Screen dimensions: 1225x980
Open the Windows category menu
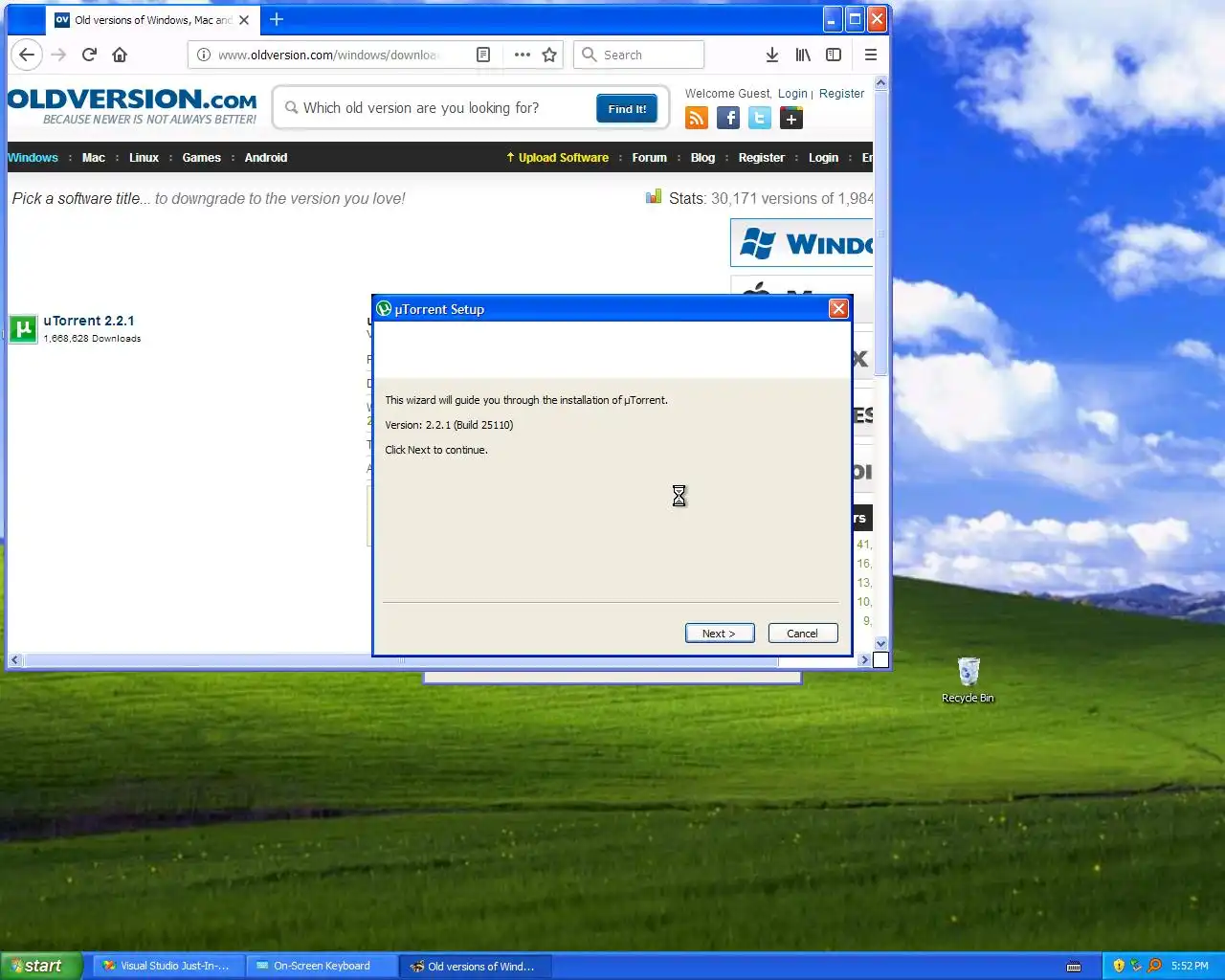pos(33,158)
